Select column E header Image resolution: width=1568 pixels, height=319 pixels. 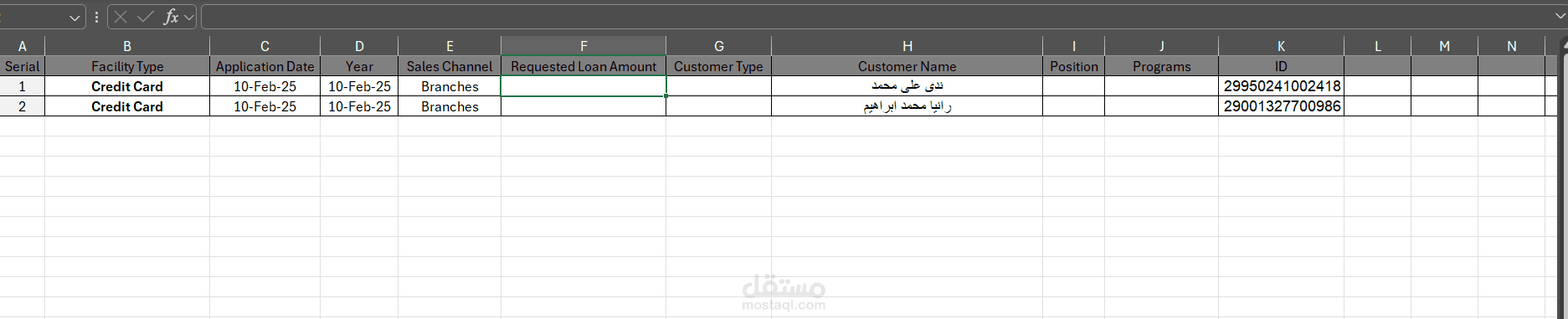pos(450,46)
